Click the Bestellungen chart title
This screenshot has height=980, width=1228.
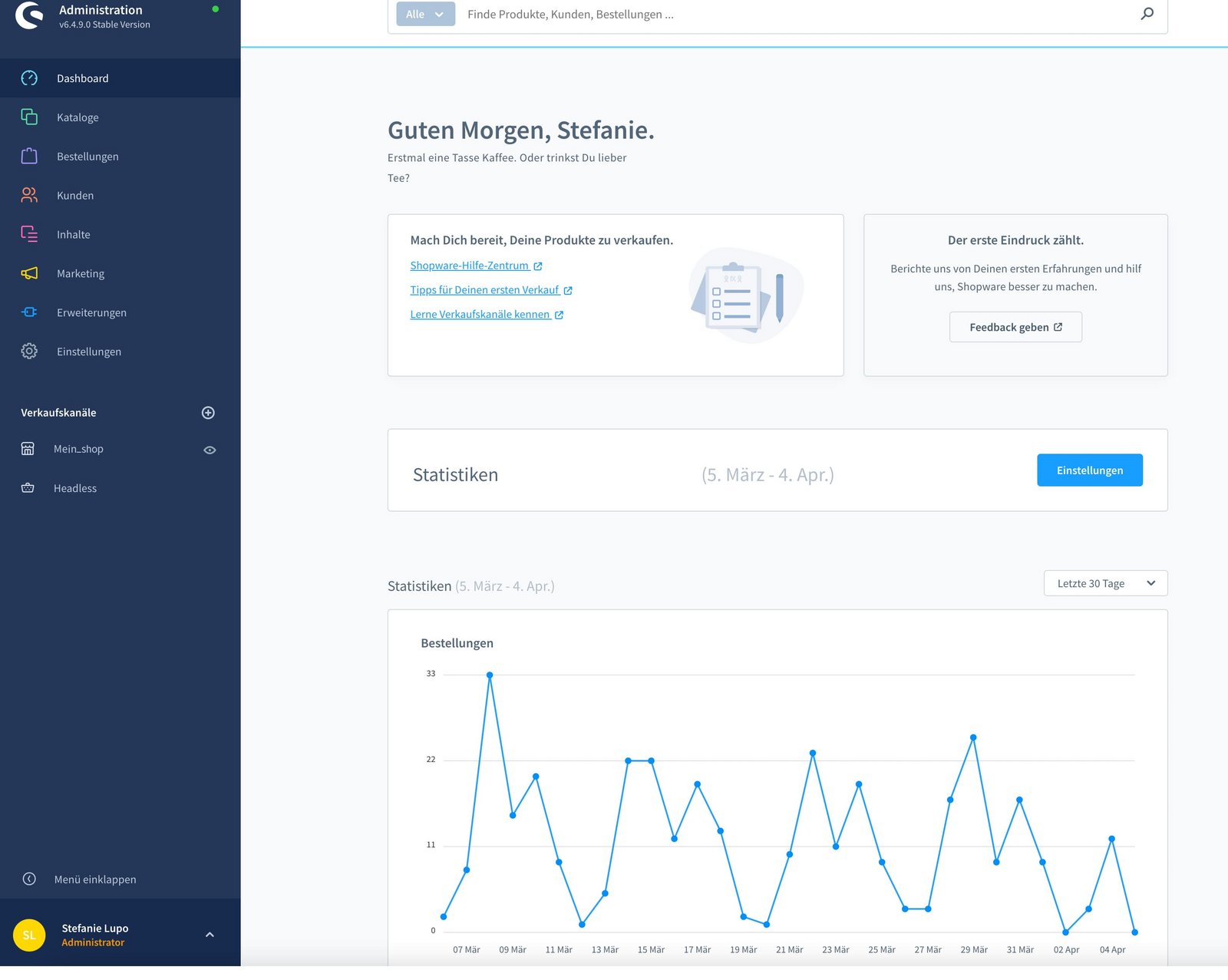(x=457, y=643)
